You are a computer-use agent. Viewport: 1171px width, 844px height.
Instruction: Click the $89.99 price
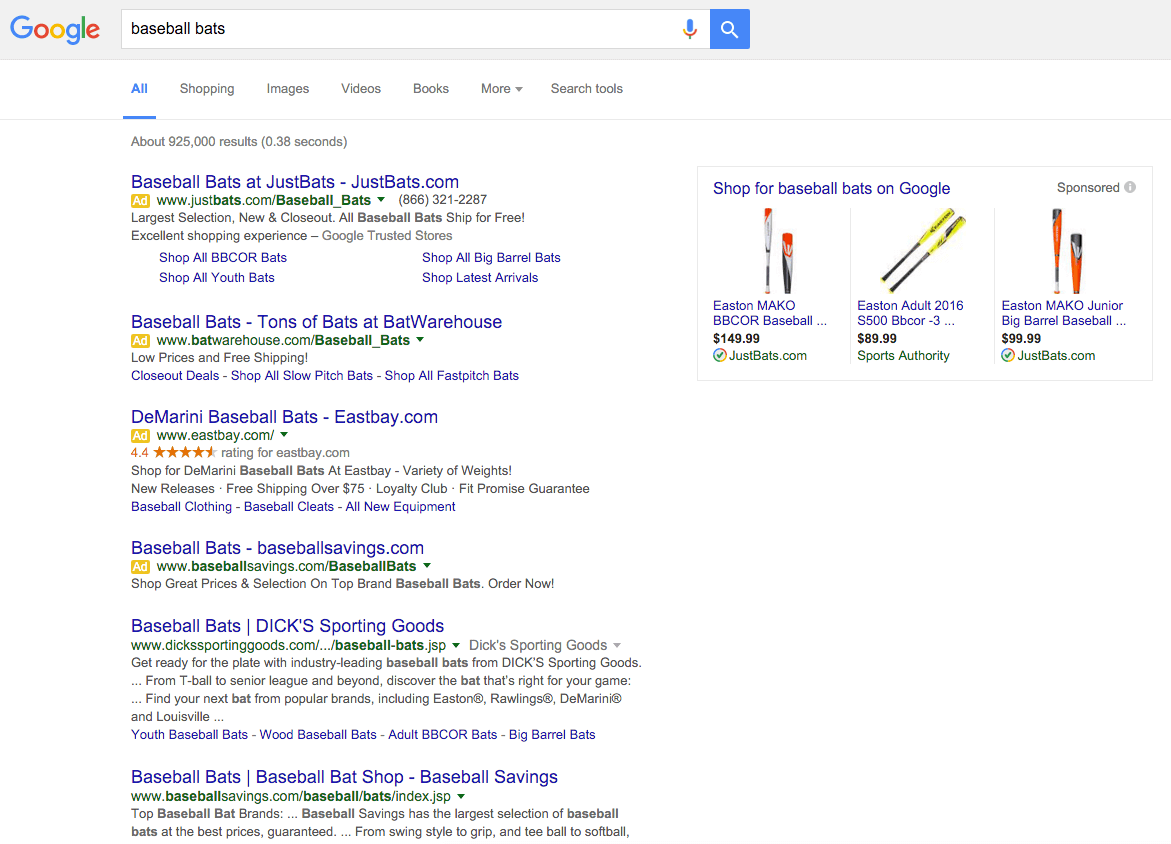coord(877,338)
